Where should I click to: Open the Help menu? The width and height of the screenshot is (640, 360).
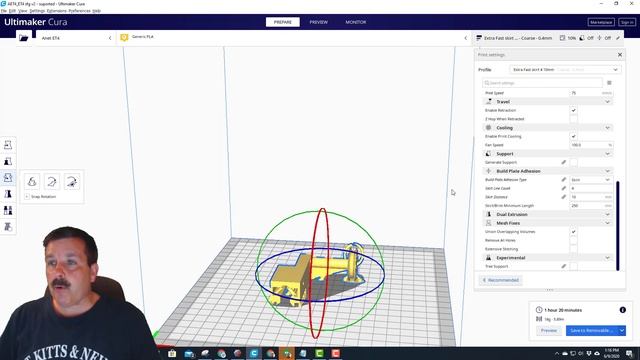point(96,11)
